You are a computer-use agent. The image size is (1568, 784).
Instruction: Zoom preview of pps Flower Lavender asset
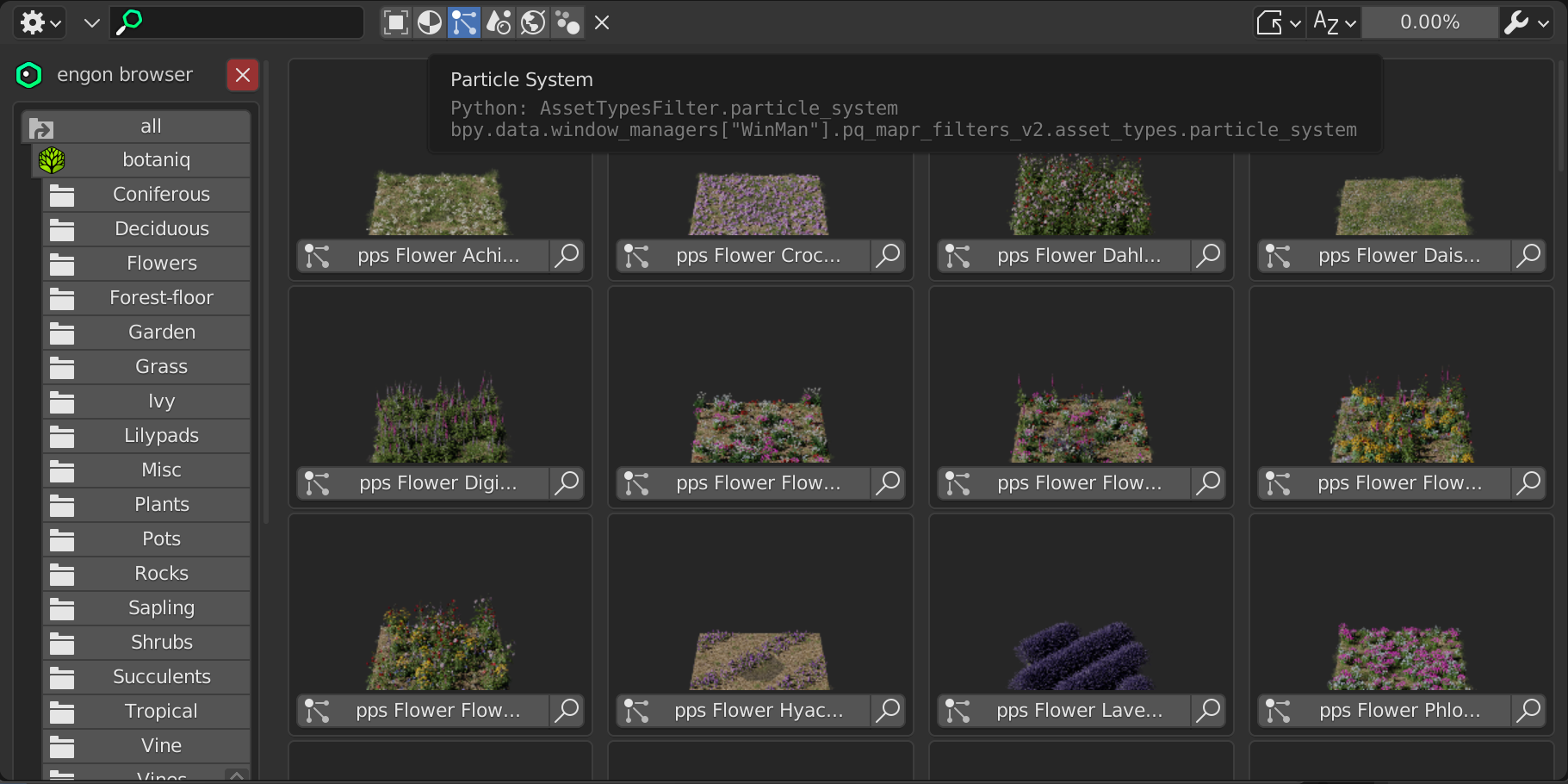pos(1208,710)
